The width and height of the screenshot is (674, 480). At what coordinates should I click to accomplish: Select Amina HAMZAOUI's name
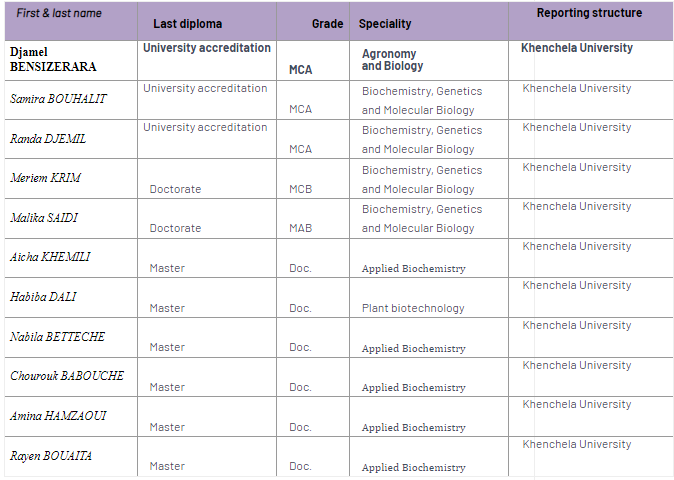coord(56,416)
